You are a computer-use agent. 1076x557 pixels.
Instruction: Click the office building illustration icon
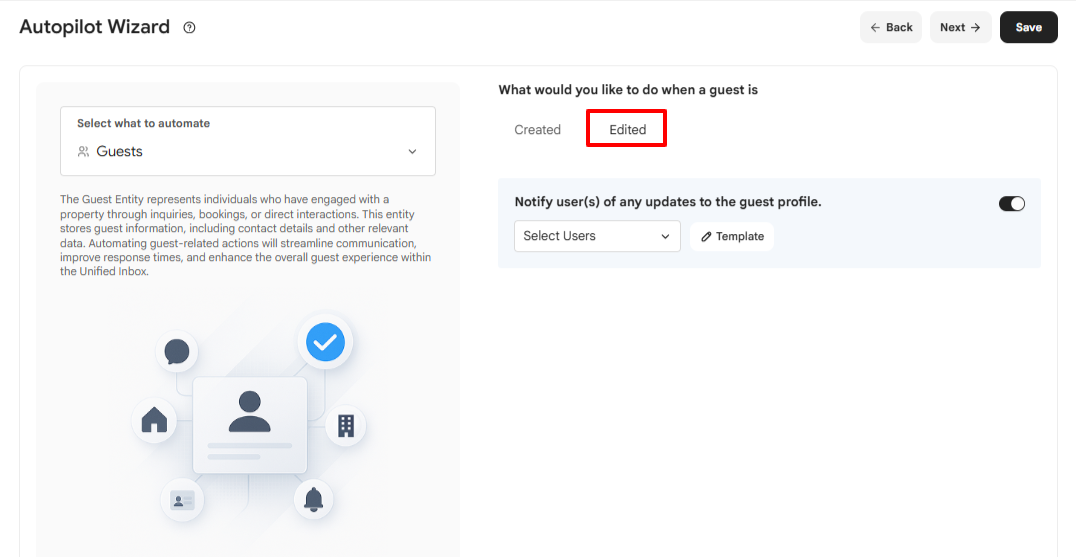346,425
